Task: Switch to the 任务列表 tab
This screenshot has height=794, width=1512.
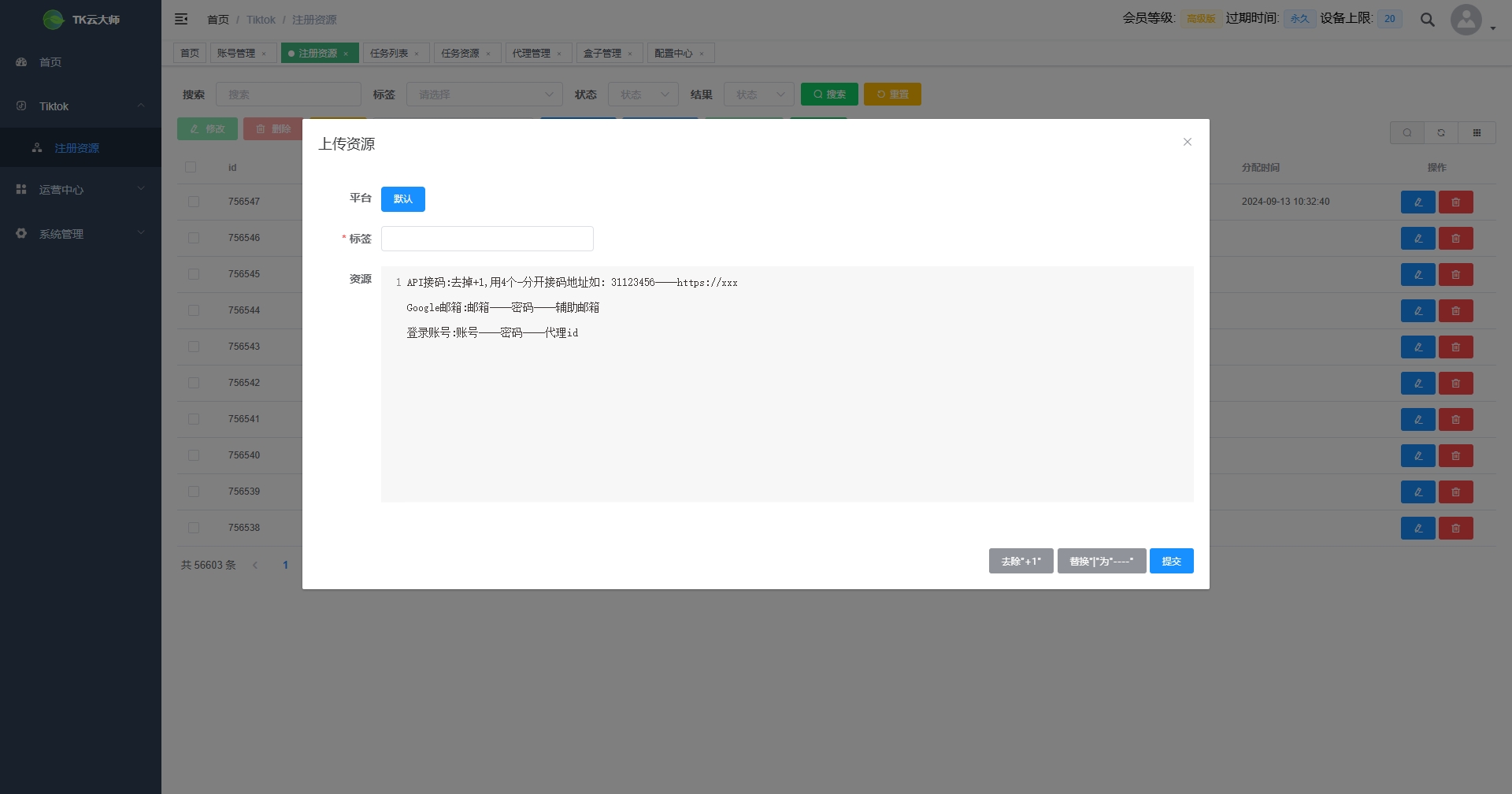Action: click(390, 53)
